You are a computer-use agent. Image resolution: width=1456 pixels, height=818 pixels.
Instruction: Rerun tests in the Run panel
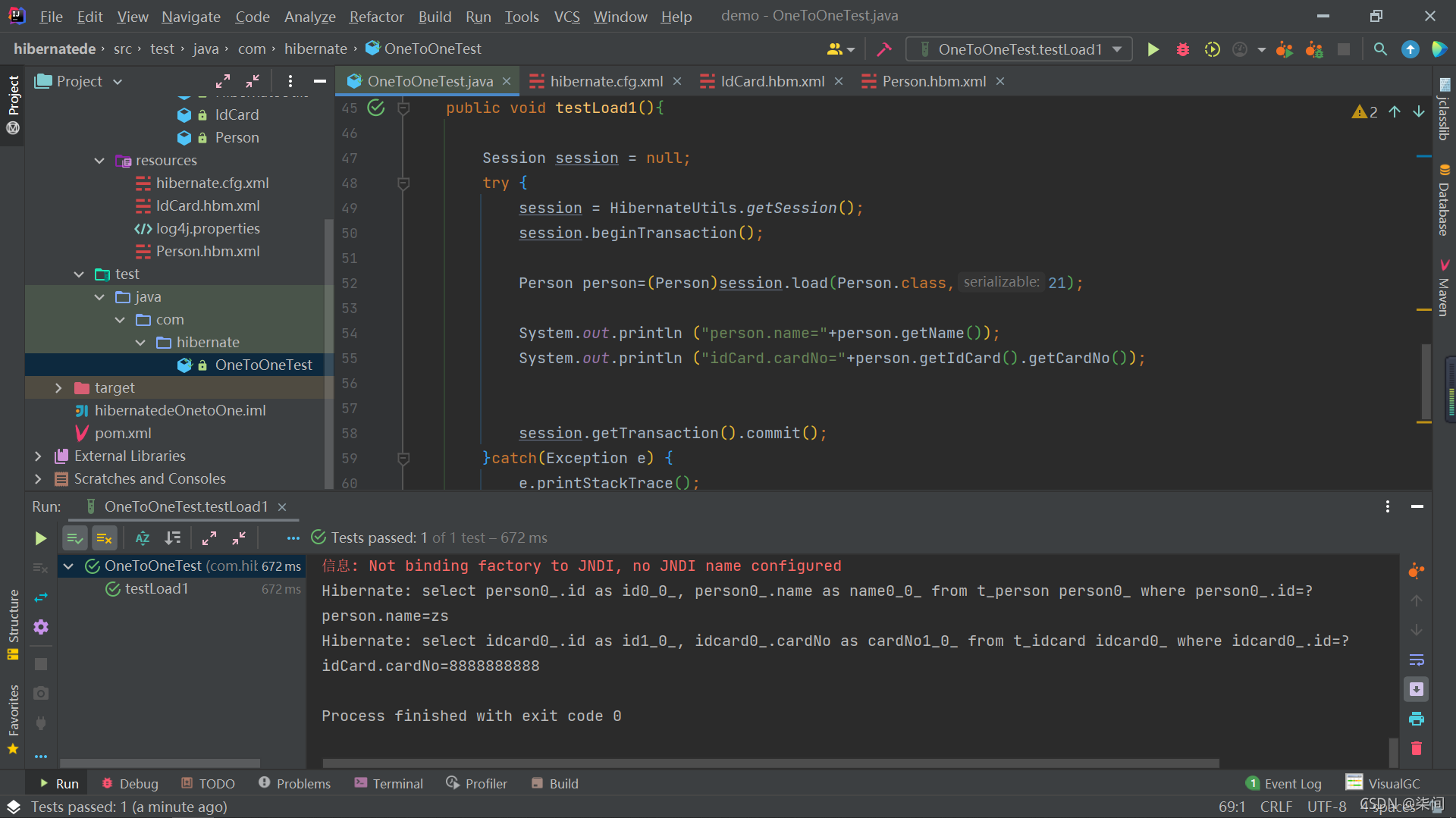point(41,538)
